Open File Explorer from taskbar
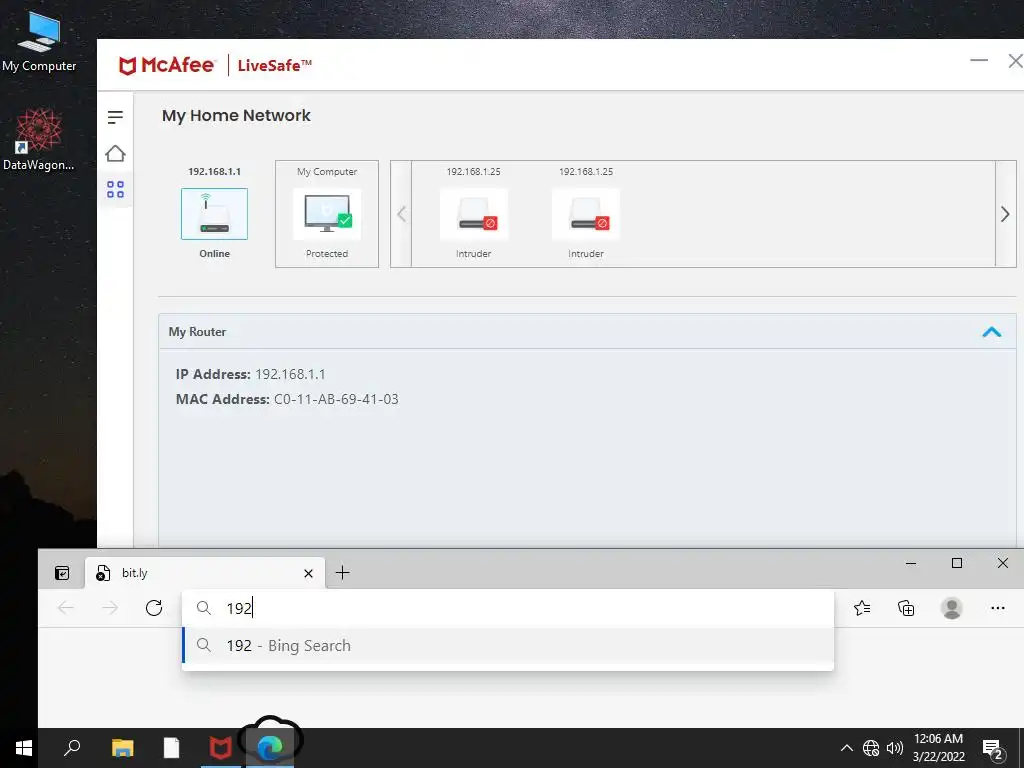 [x=122, y=748]
